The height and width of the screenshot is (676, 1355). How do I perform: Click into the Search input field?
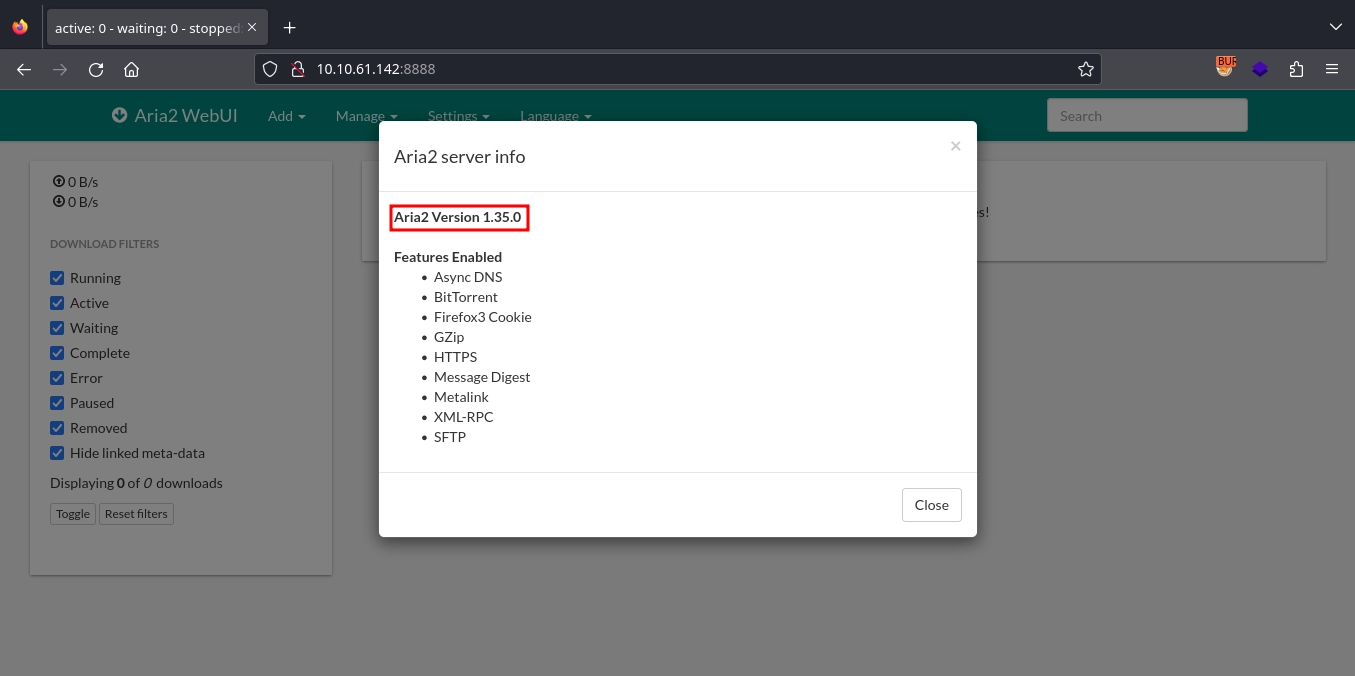(1146, 116)
